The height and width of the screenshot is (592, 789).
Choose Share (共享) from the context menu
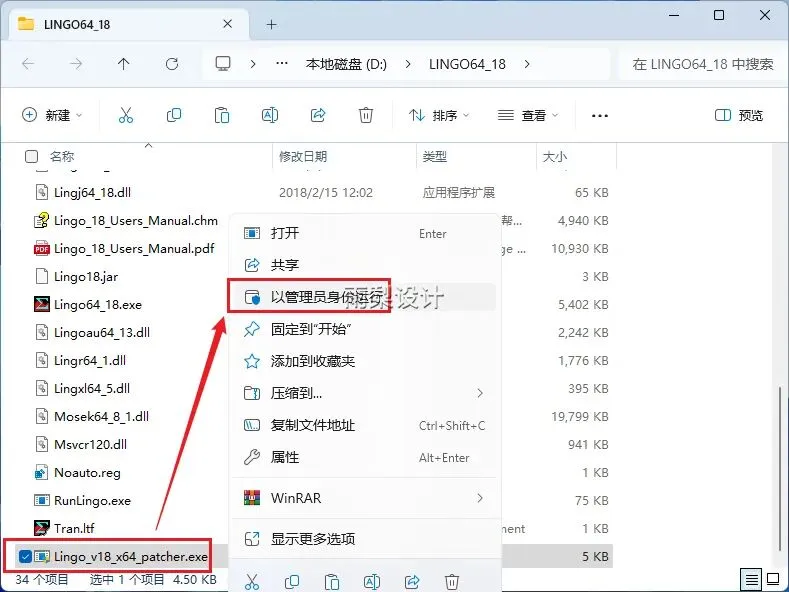[365, 265]
